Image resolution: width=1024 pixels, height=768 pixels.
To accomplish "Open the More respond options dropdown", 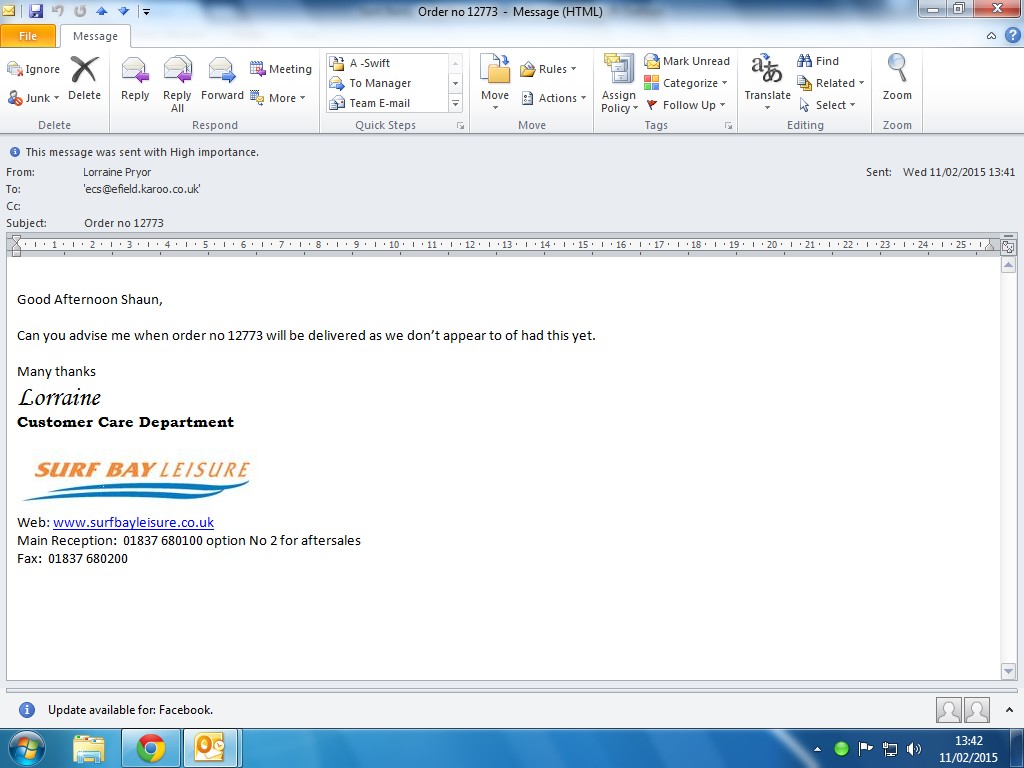I will tap(278, 98).
